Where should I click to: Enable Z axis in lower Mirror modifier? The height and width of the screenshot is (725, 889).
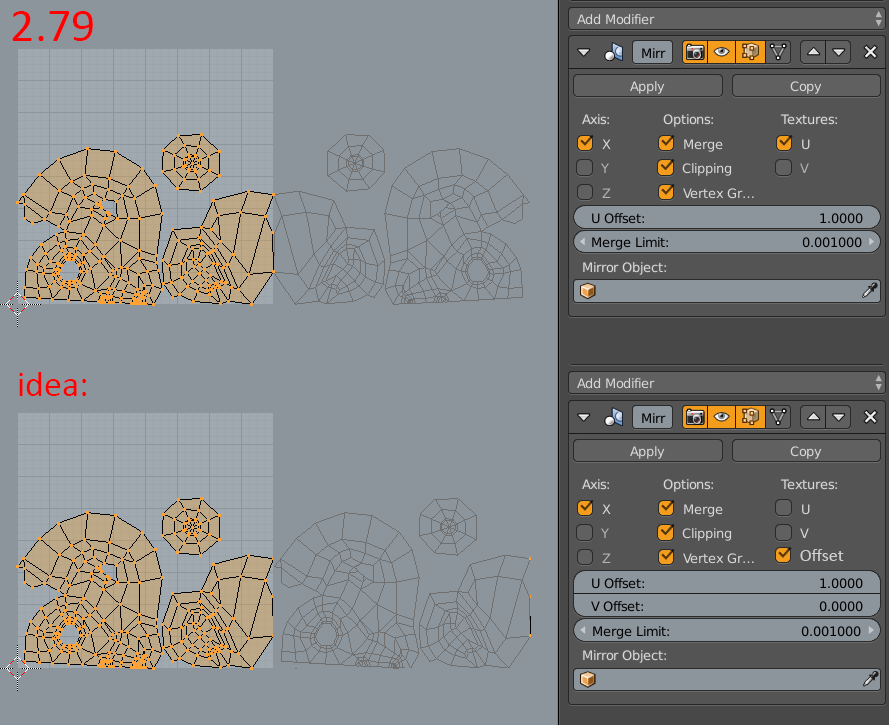pyautogui.click(x=585, y=557)
